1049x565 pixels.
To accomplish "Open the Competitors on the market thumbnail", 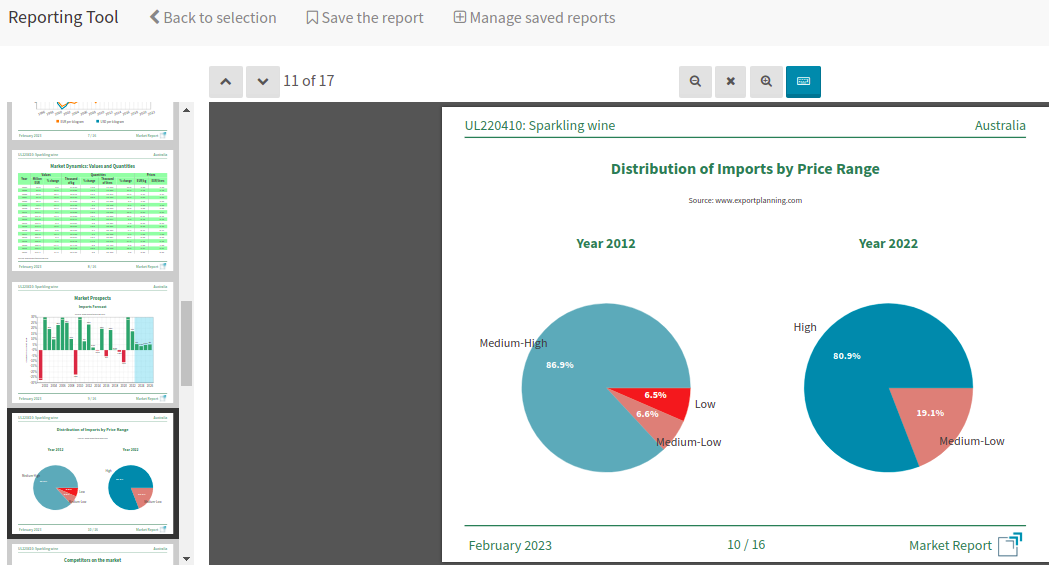I will [x=92, y=554].
